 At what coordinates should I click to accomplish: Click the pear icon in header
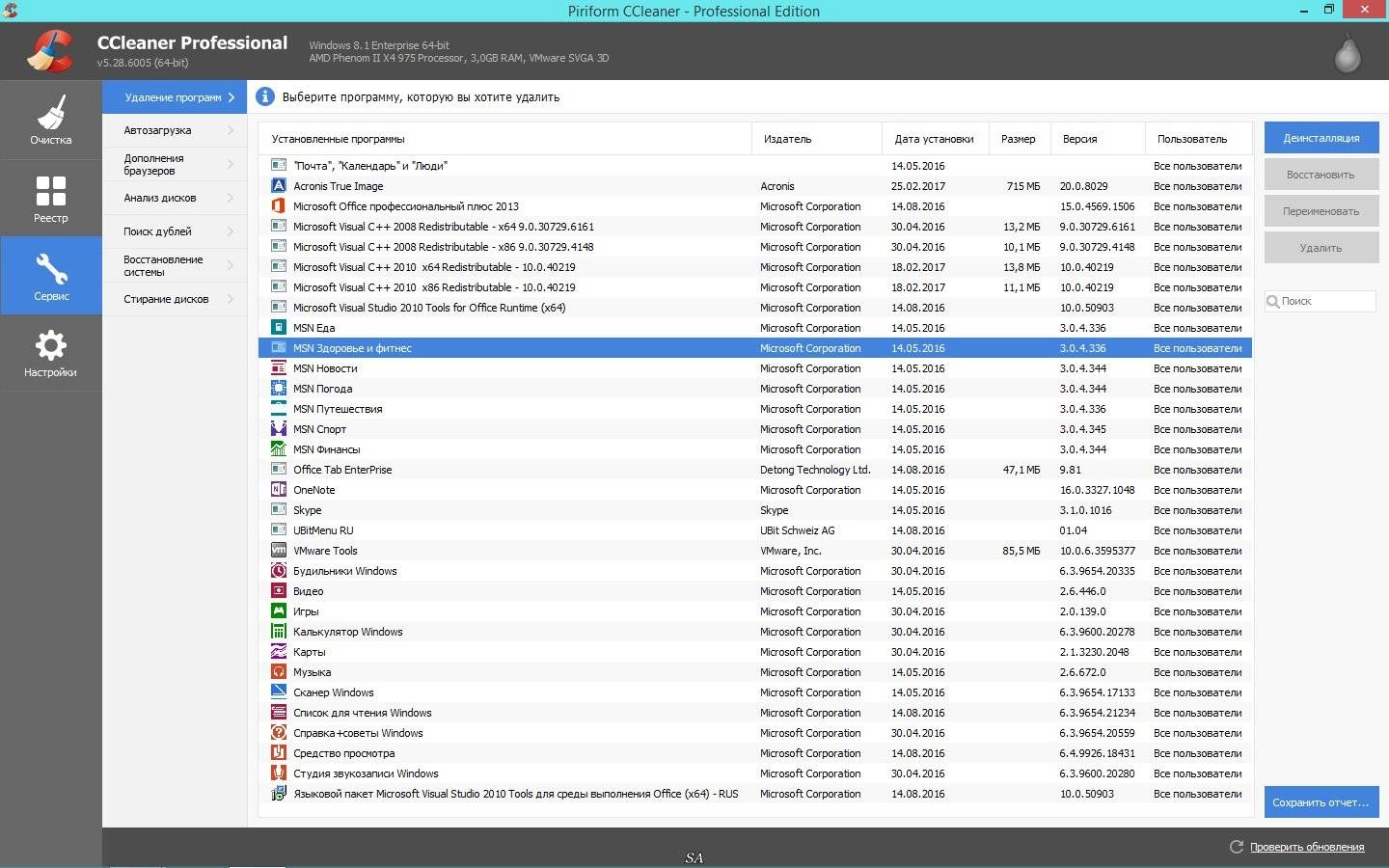pyautogui.click(x=1348, y=53)
